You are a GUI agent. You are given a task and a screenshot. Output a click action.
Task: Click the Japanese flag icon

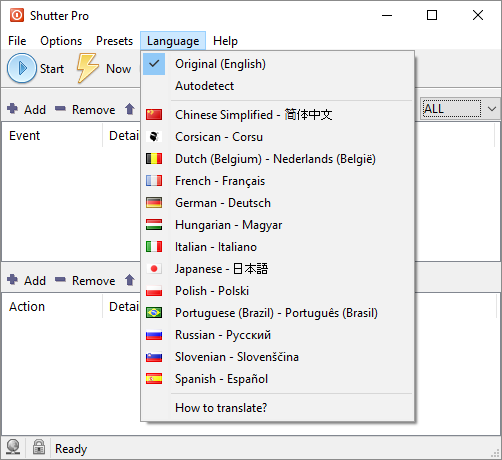click(x=154, y=269)
